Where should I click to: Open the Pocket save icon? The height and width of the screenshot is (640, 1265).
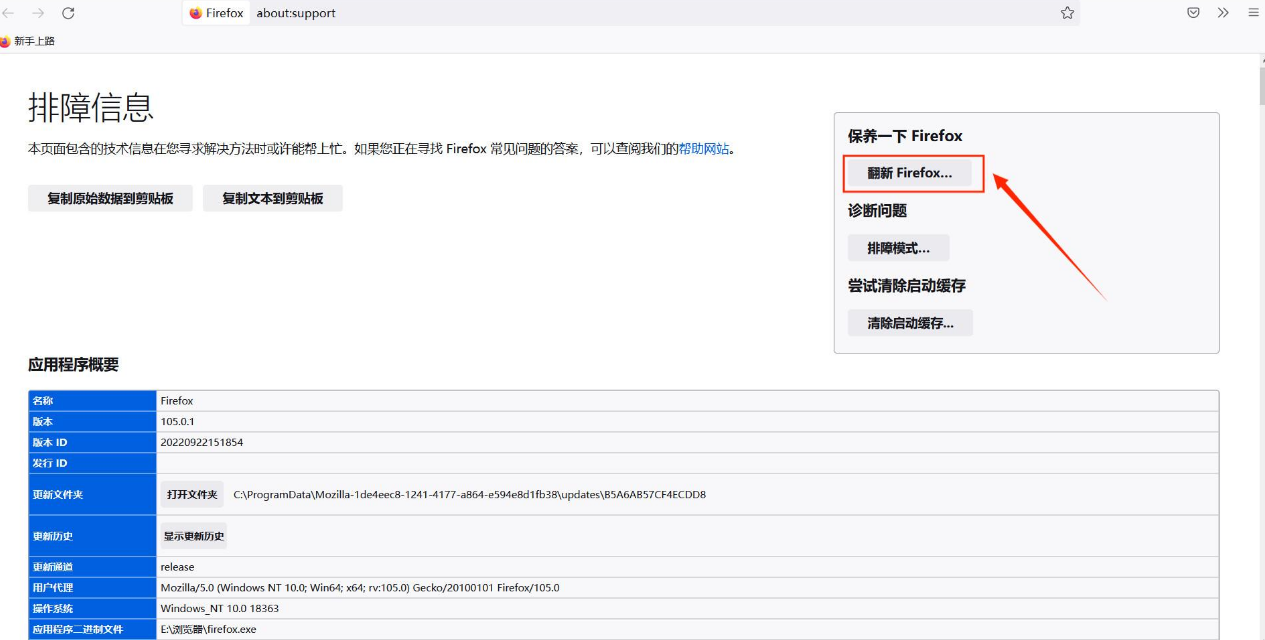1193,13
